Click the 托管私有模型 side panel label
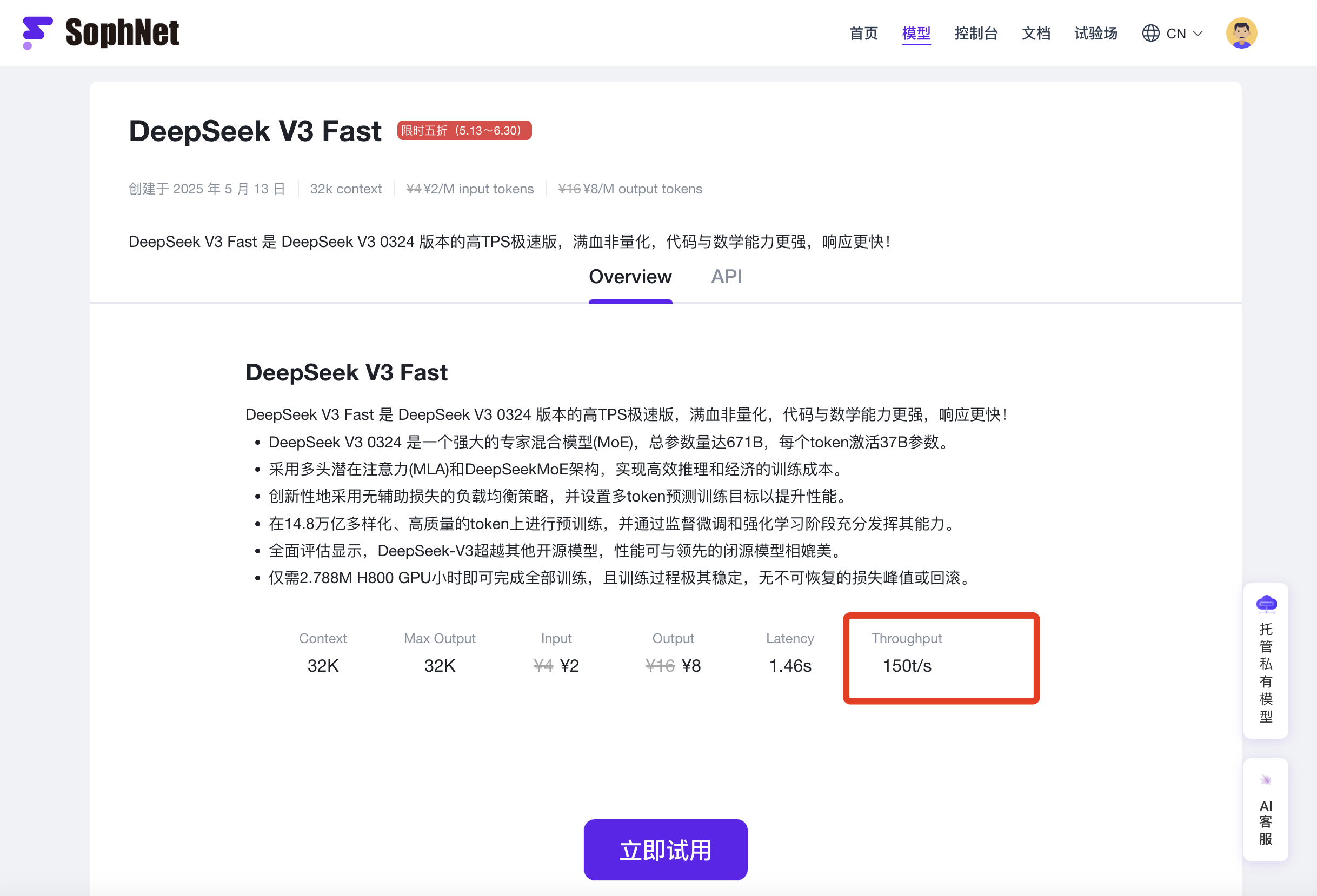Viewport: 1317px width, 896px height. point(1266,672)
